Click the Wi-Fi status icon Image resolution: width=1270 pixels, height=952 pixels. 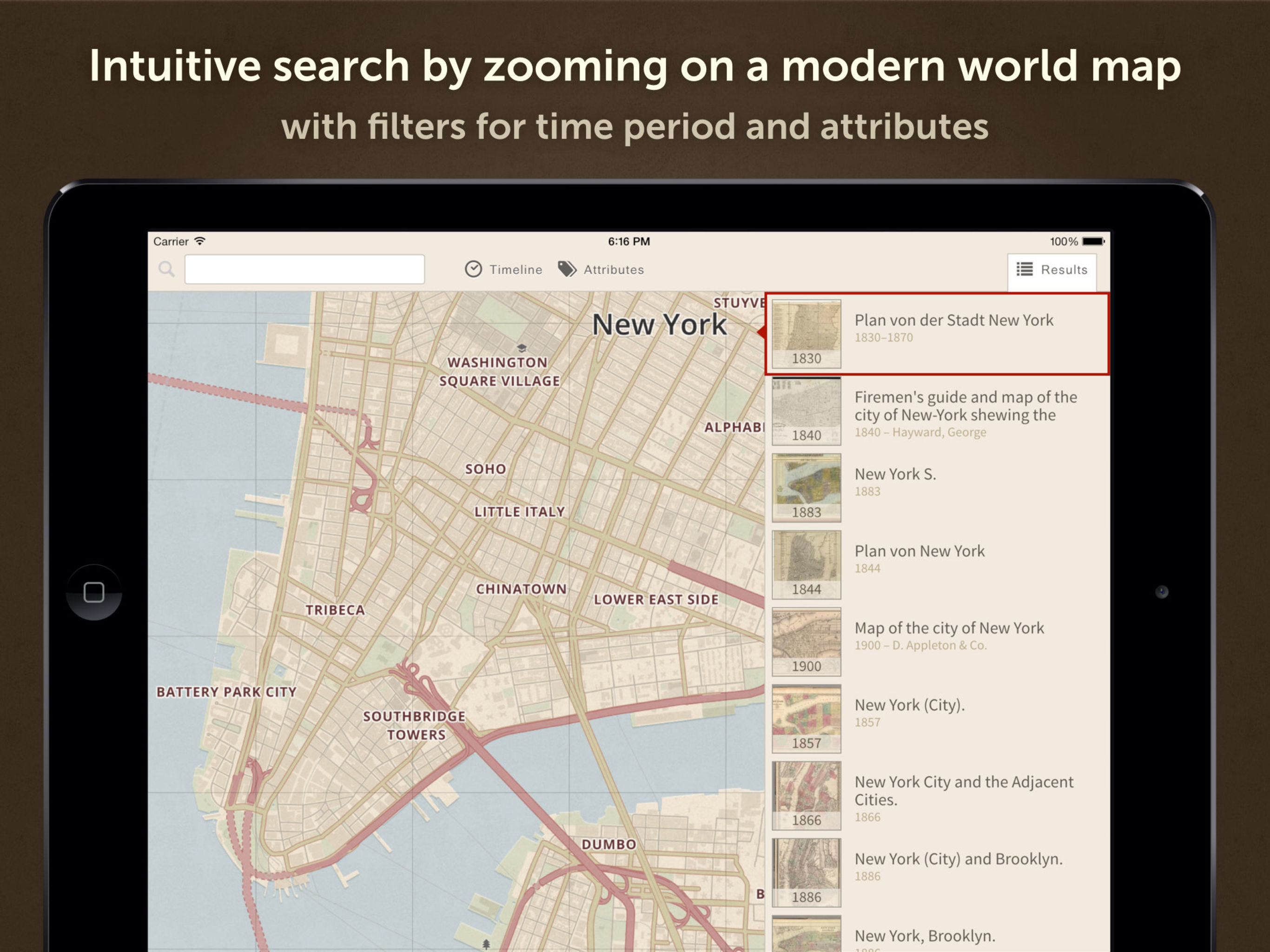[200, 241]
